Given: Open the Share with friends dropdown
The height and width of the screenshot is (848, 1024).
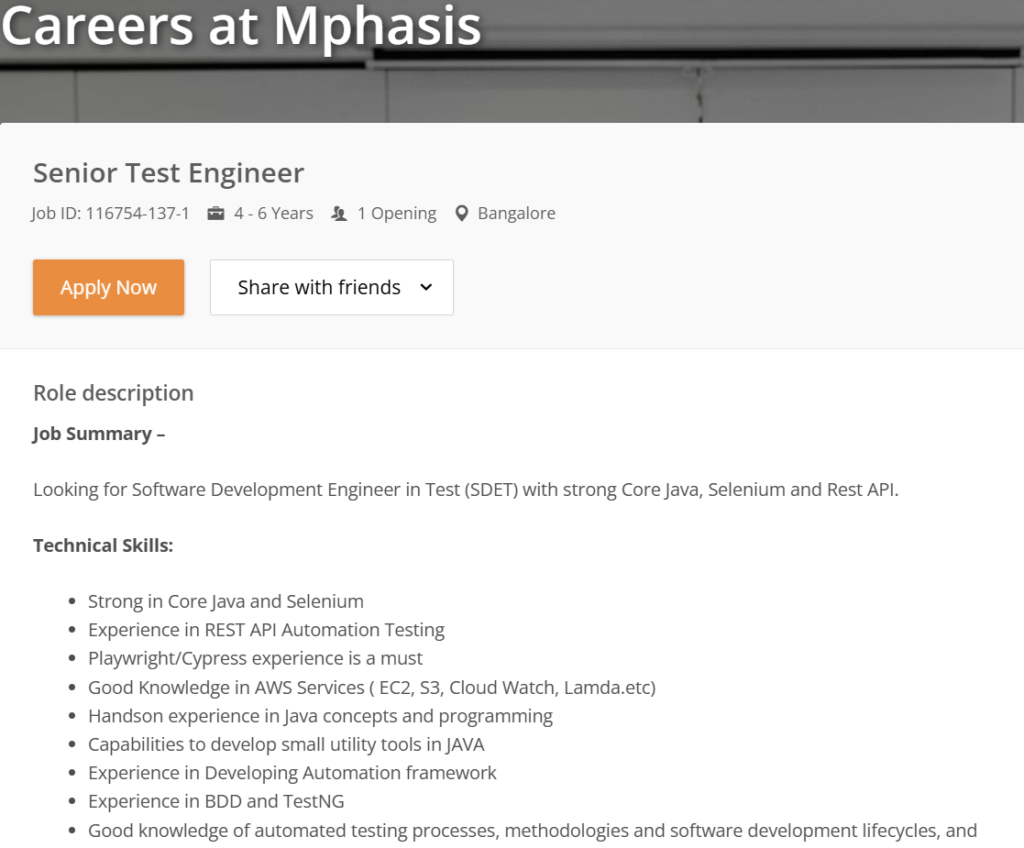Looking at the screenshot, I should pyautogui.click(x=332, y=287).
